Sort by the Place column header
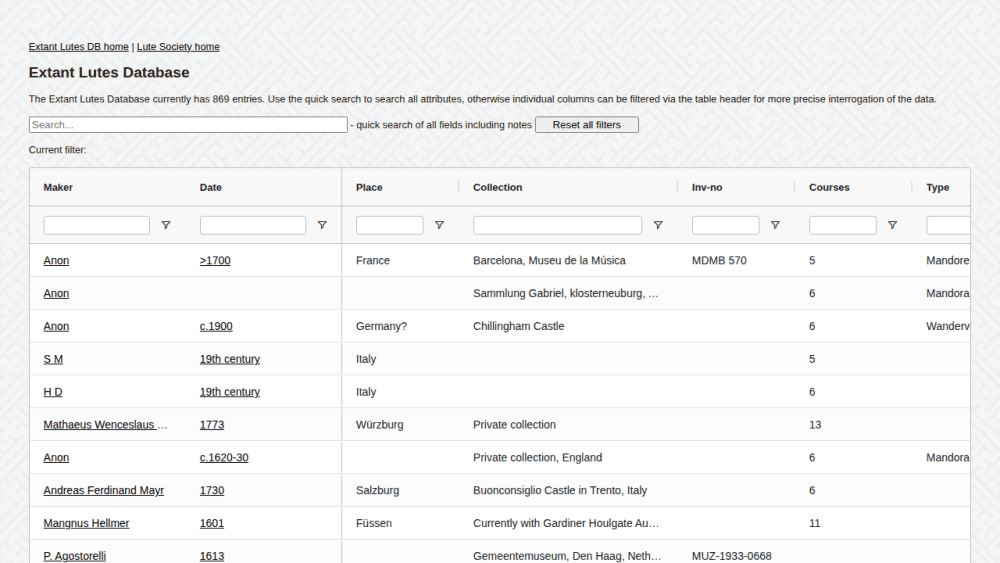1000x563 pixels. point(369,187)
